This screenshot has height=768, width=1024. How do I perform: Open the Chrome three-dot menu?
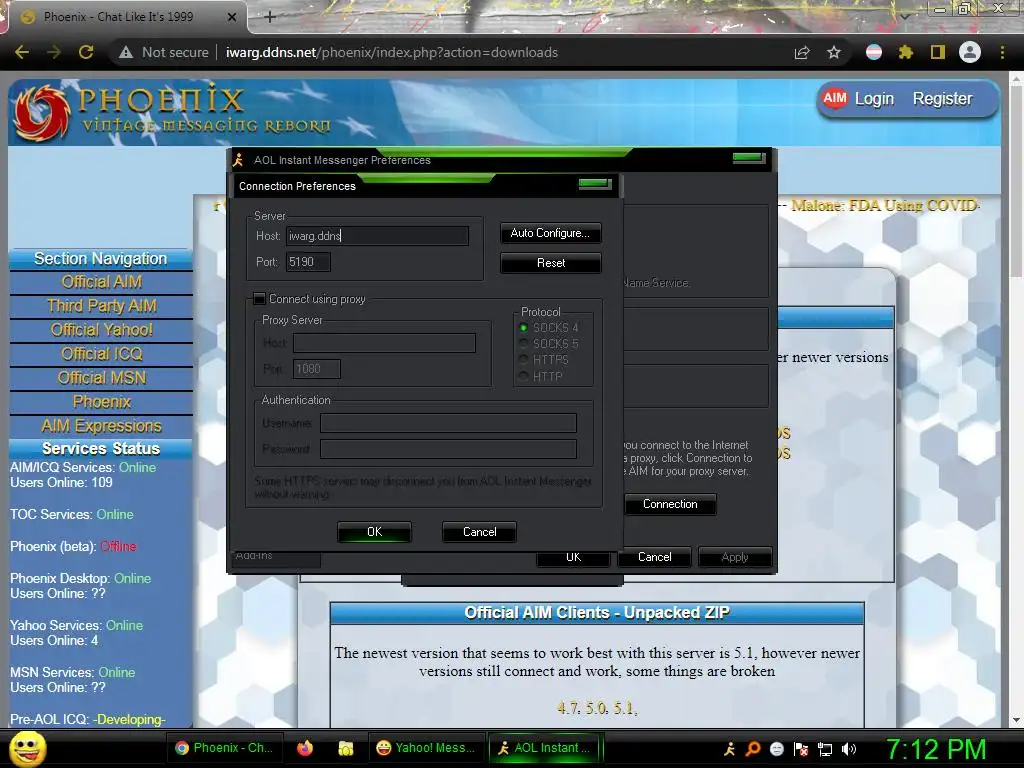[1002, 52]
